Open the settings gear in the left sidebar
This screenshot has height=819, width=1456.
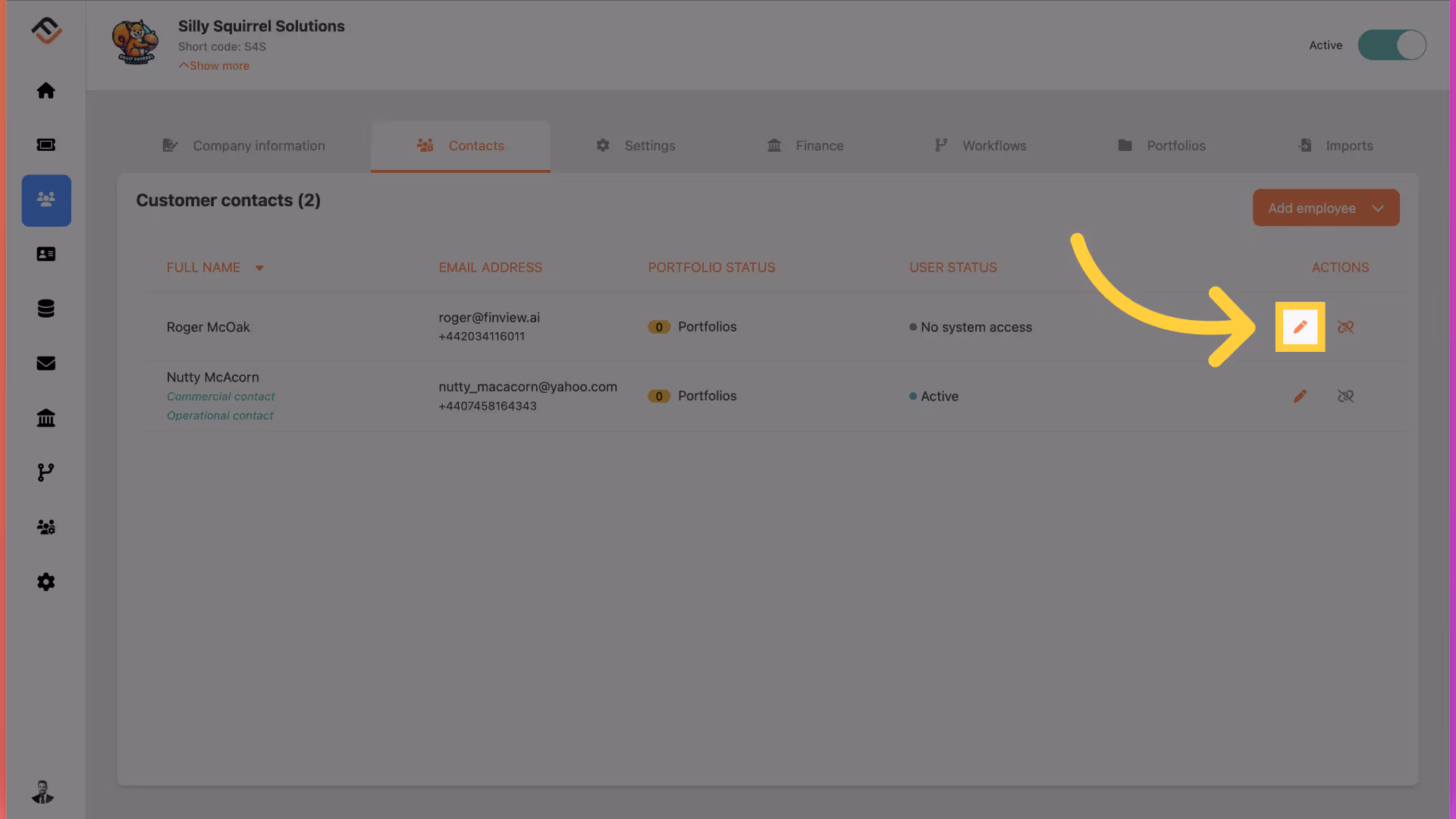(x=46, y=582)
